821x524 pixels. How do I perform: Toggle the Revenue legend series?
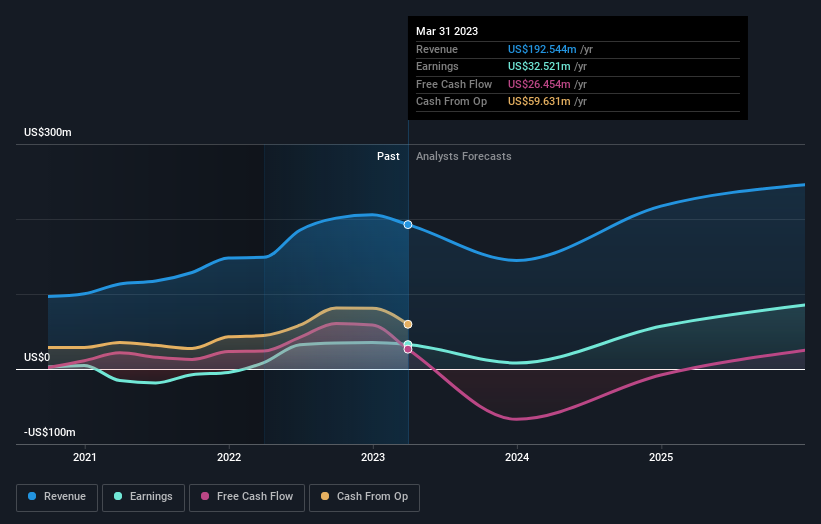57,497
